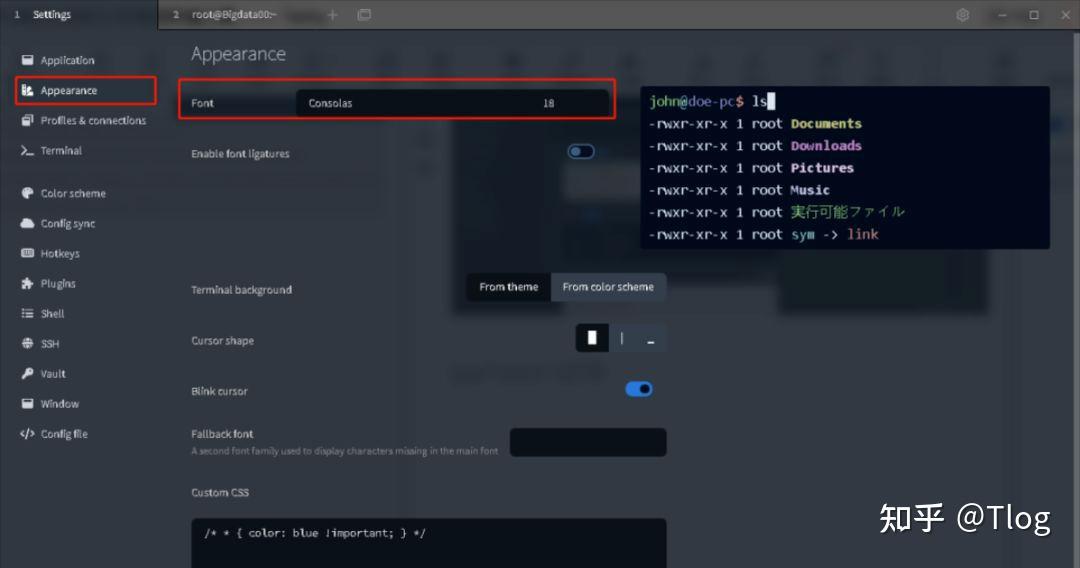The height and width of the screenshot is (568, 1080).
Task: Open the Vault key section
Action: (x=43, y=374)
